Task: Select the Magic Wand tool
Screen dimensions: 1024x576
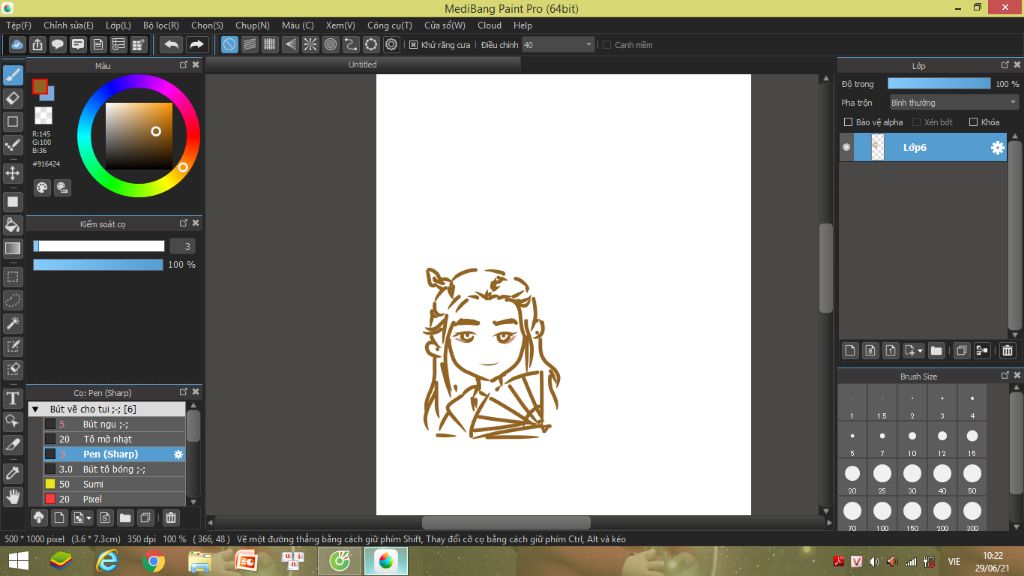Action: coord(12,323)
